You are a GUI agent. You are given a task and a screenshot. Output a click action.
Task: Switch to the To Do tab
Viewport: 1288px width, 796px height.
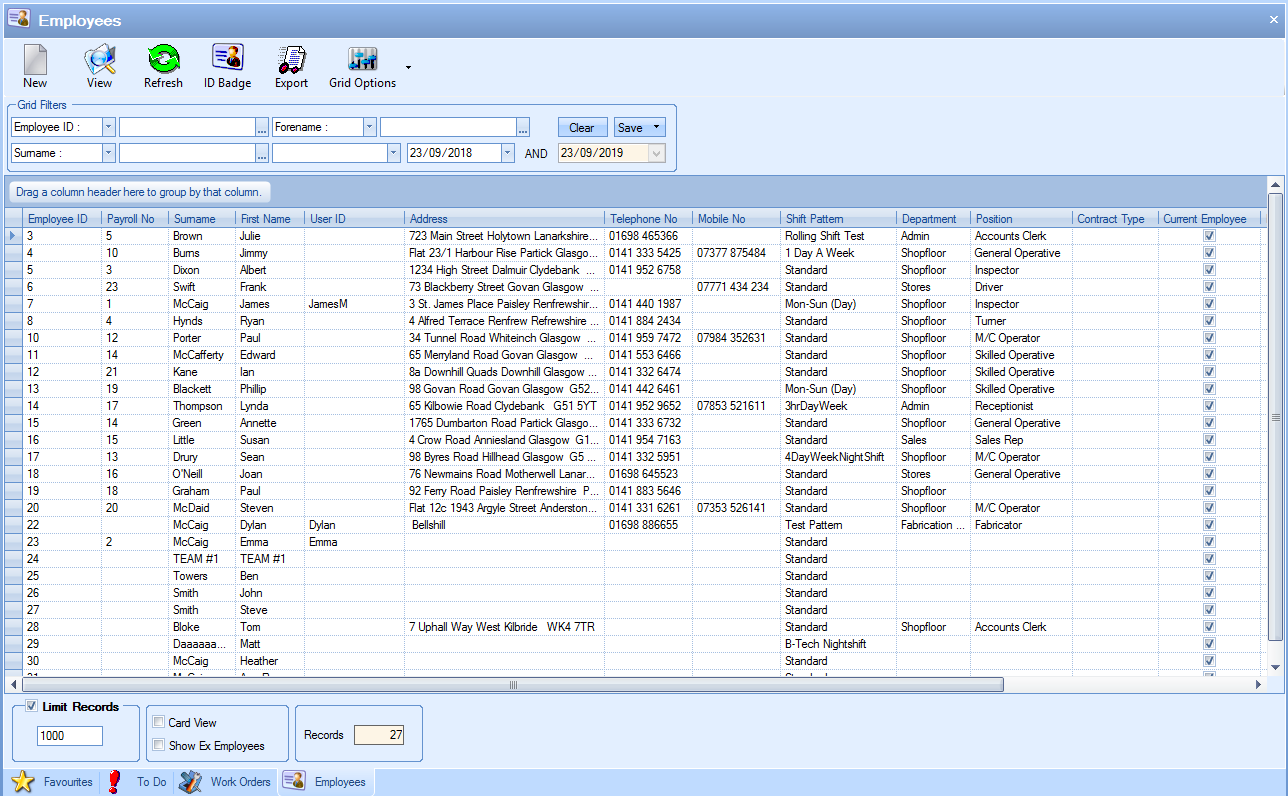click(151, 782)
